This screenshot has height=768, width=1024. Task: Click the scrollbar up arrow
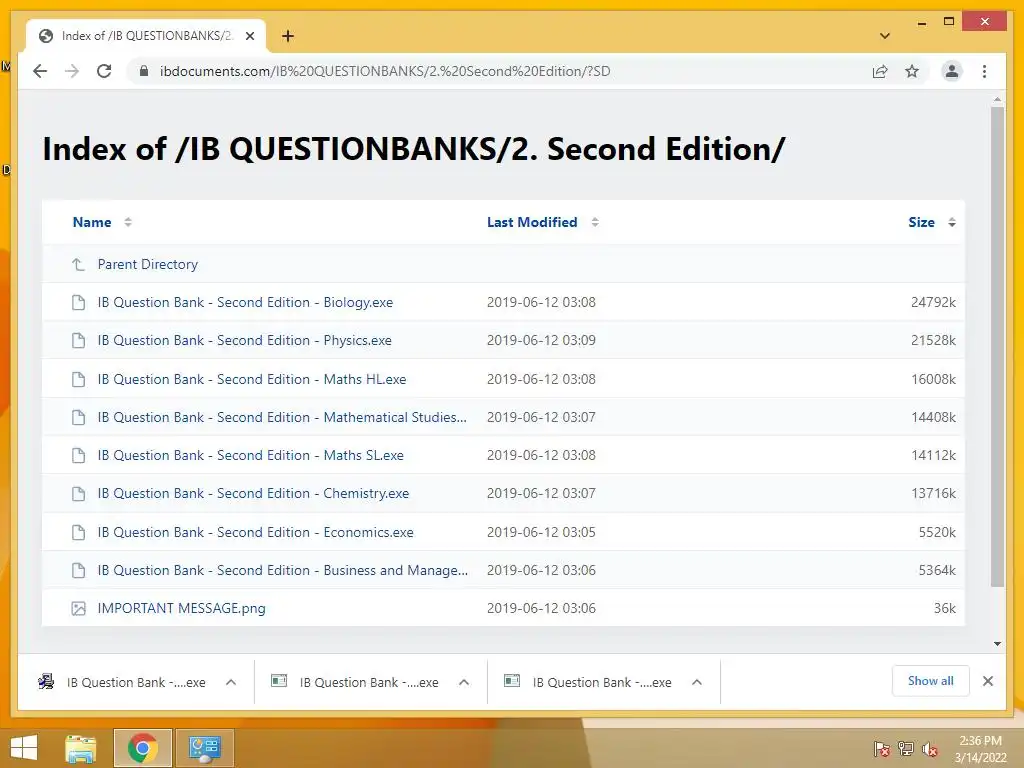997,100
